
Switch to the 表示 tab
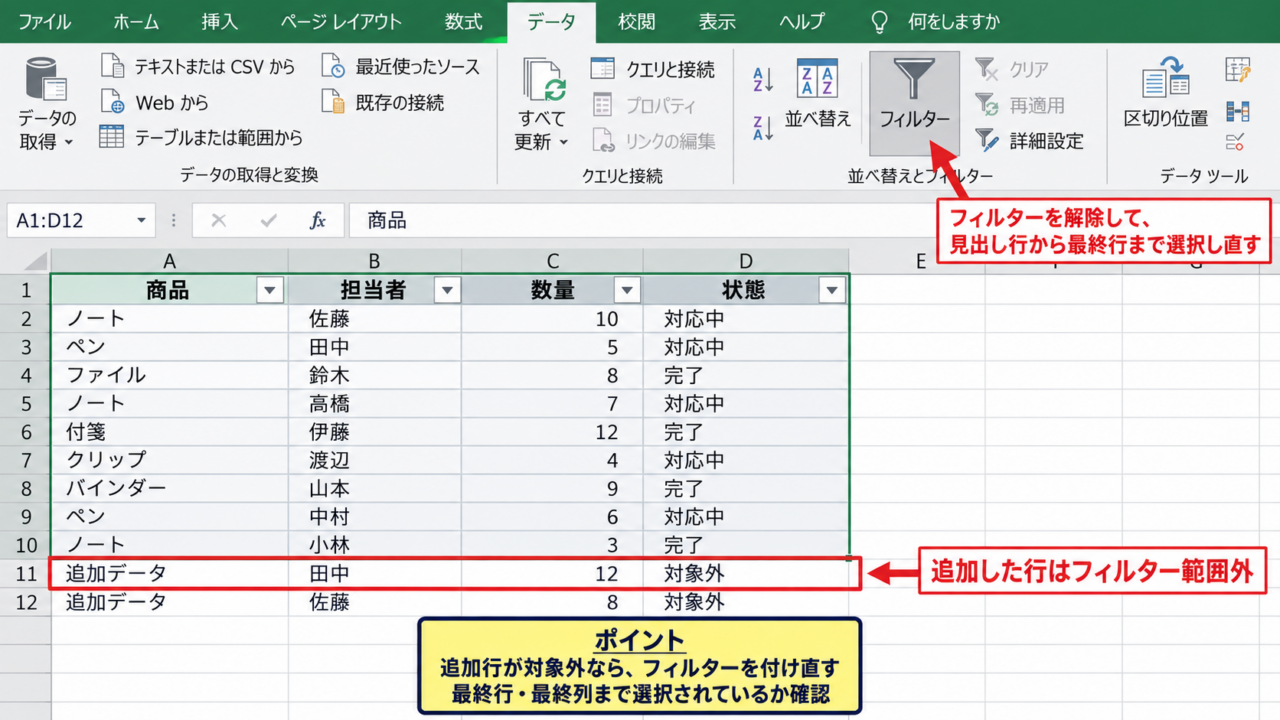pos(717,21)
